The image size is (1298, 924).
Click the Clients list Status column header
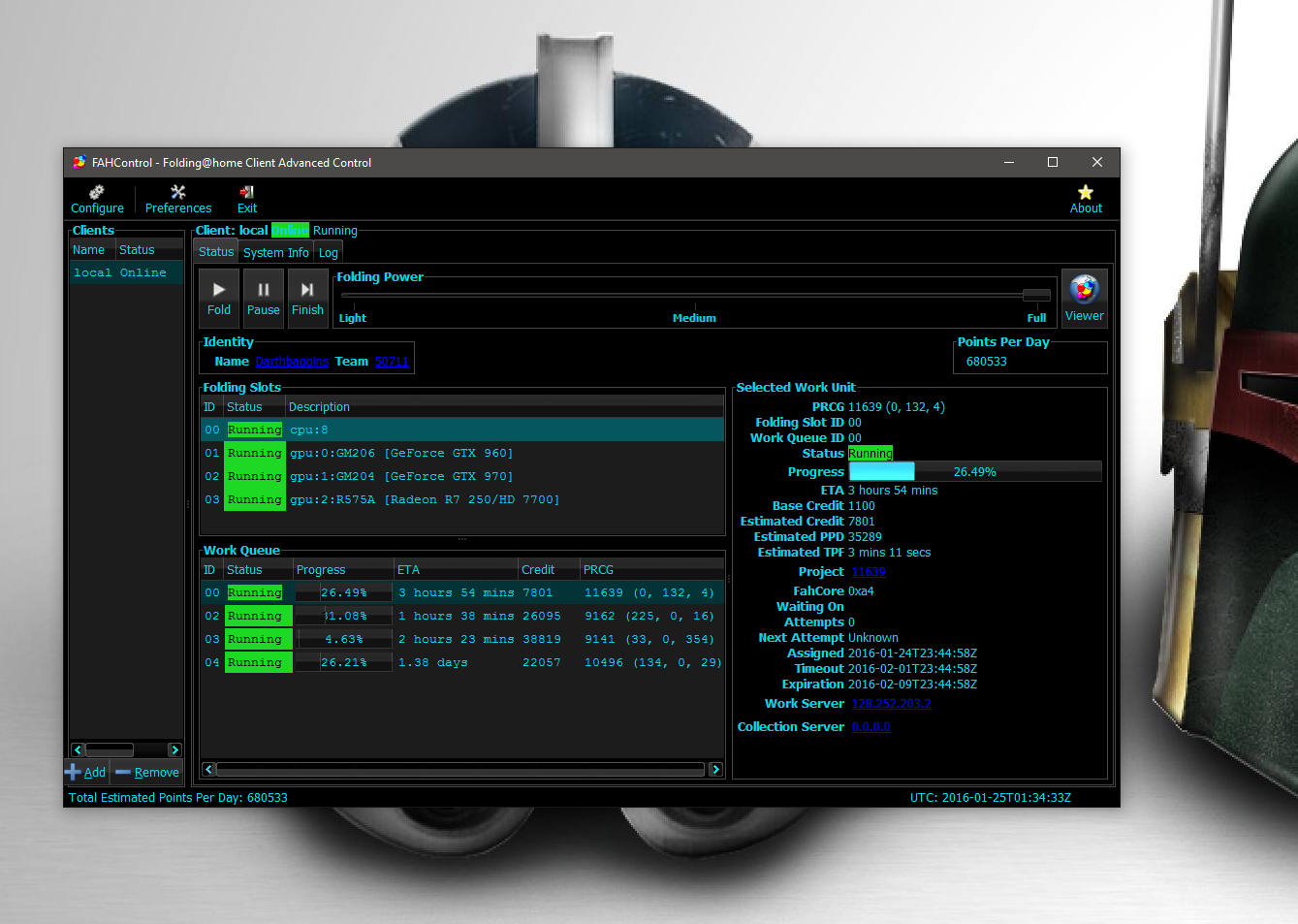(x=149, y=250)
